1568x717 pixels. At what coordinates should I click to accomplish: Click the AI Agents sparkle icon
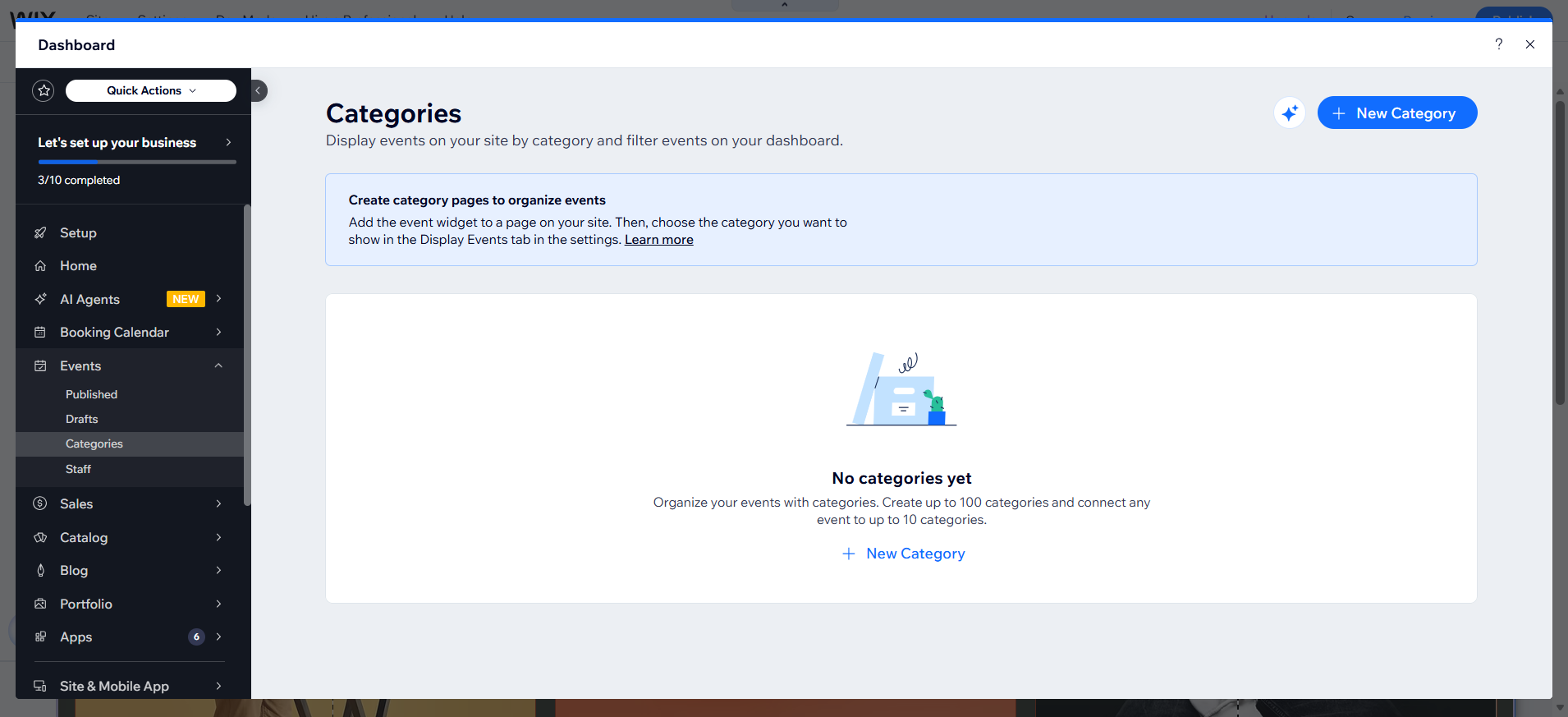point(40,299)
